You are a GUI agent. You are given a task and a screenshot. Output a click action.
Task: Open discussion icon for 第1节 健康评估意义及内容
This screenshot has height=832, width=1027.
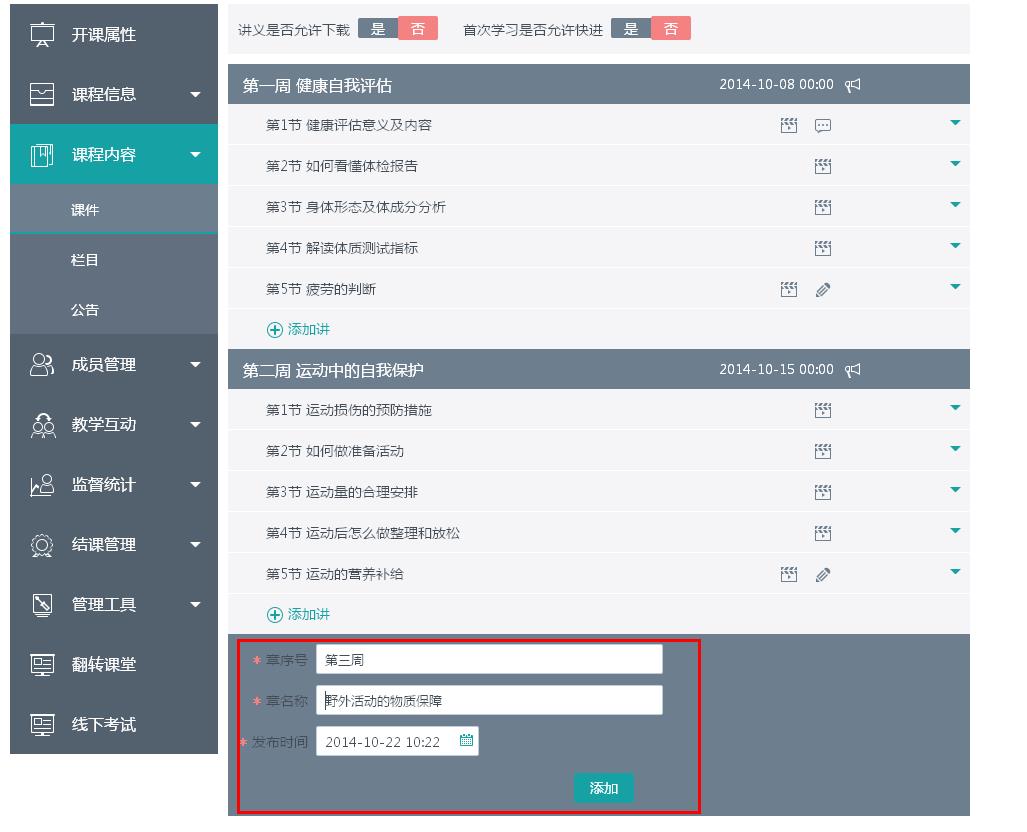click(x=823, y=126)
